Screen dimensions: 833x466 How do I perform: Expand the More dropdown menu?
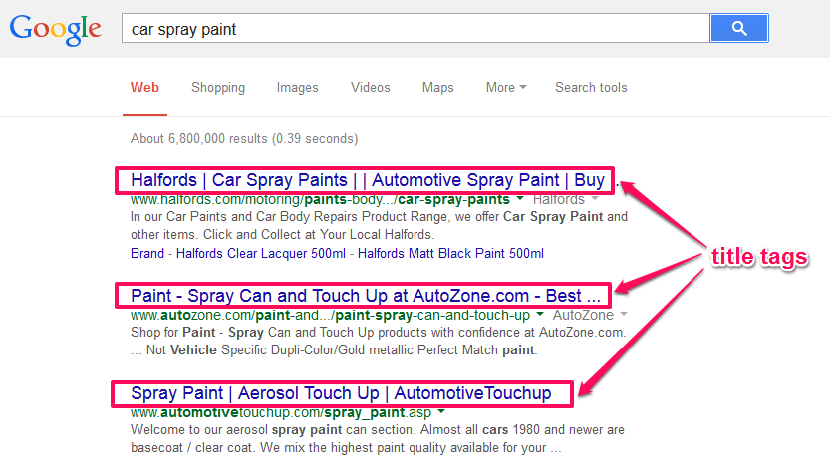(506, 88)
